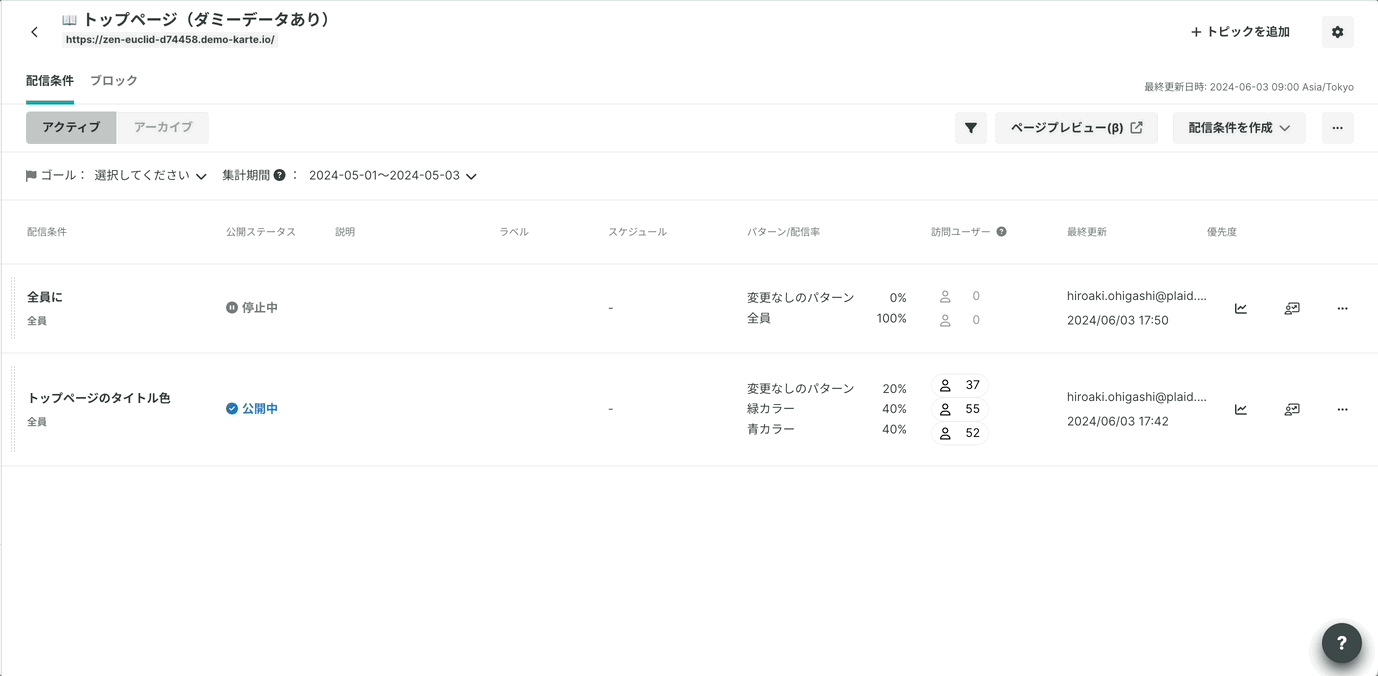Open the トップページのタイトル色 delivery condition
This screenshot has width=1378, height=676.
tap(99, 398)
